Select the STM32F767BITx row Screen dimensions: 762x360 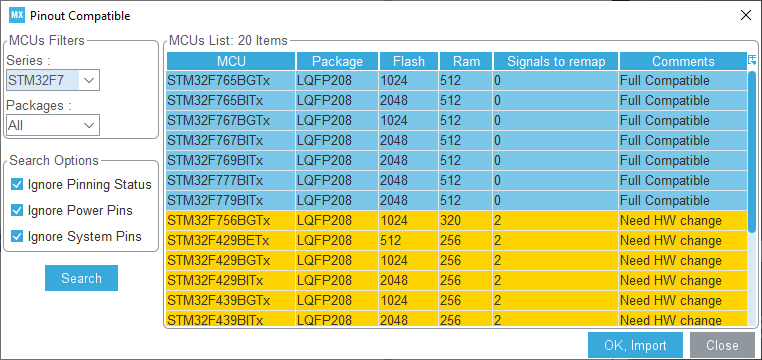pyautogui.click(x=457, y=140)
